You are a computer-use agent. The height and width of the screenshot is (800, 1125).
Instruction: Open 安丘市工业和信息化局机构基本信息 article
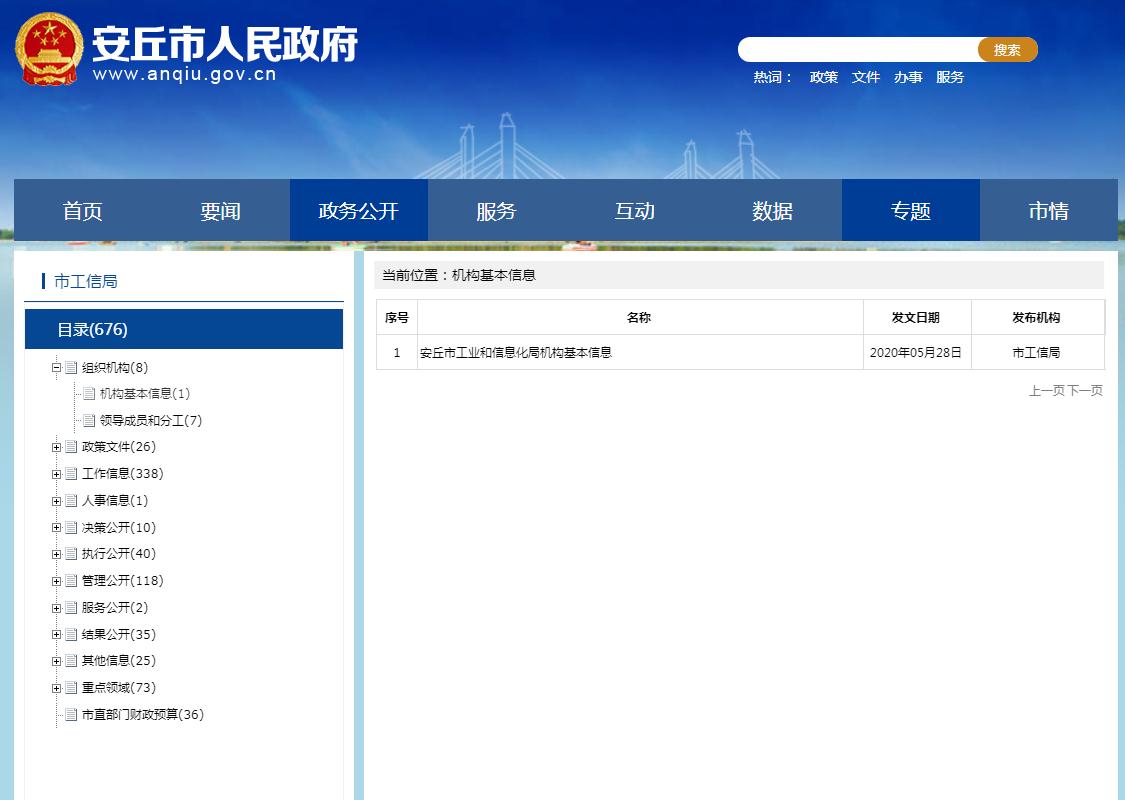tap(516, 352)
